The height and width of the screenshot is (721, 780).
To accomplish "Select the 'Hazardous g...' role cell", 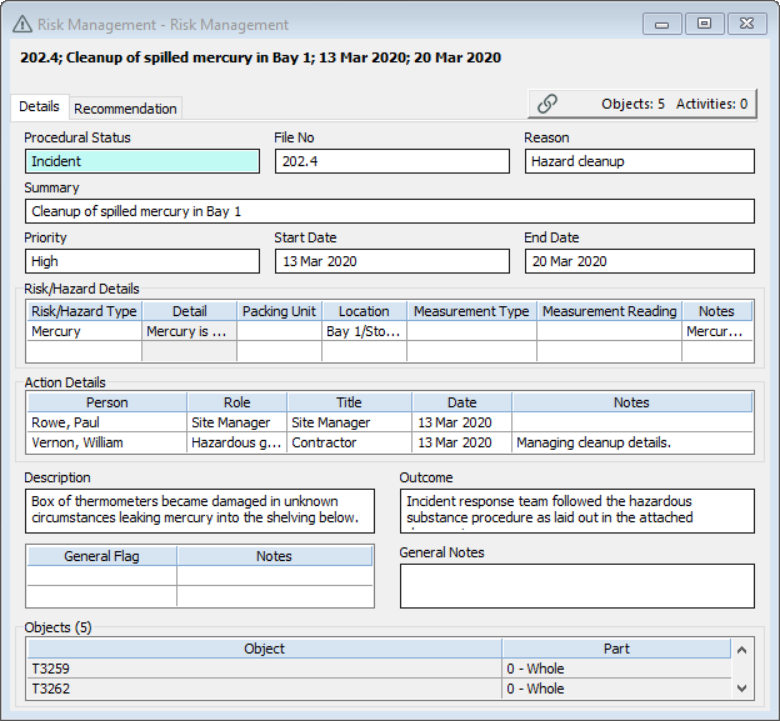I will (x=237, y=442).
